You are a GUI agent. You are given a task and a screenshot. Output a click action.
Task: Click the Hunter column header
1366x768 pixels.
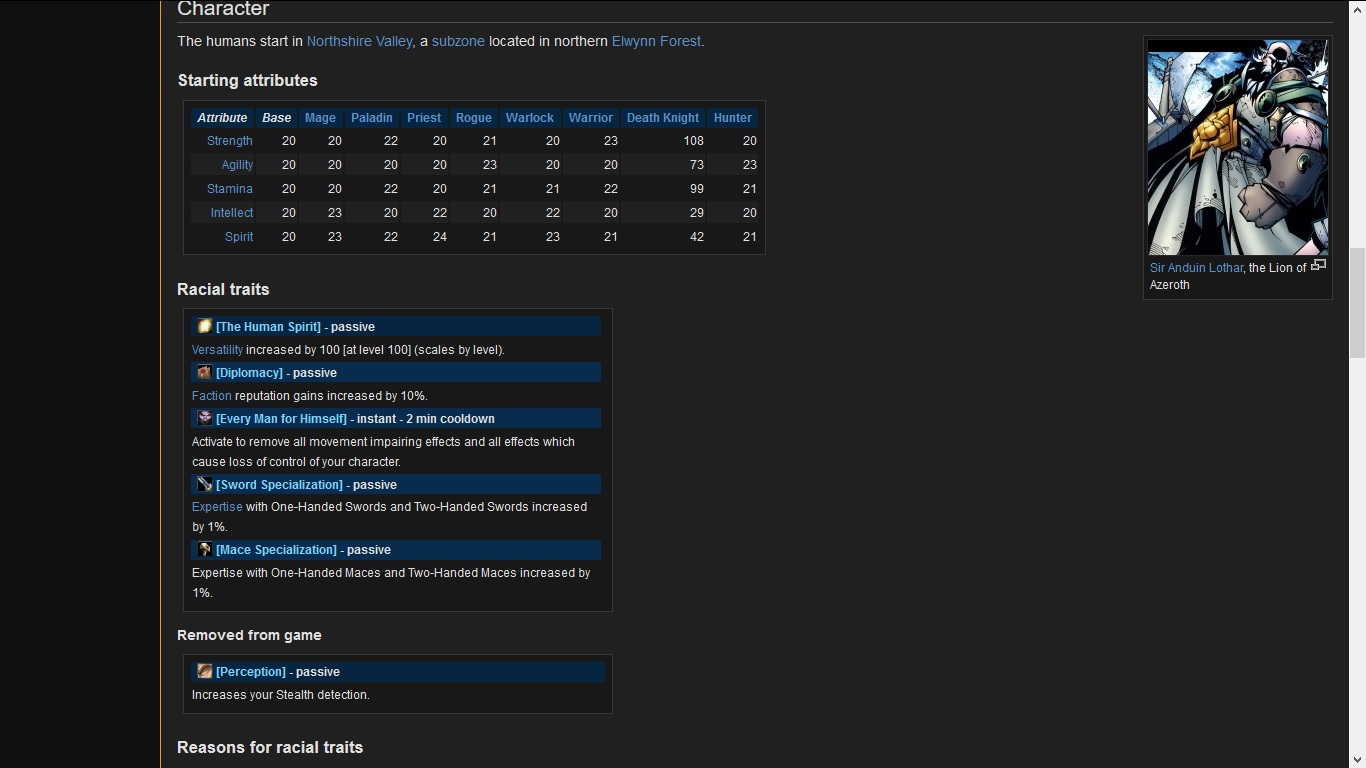(x=733, y=118)
